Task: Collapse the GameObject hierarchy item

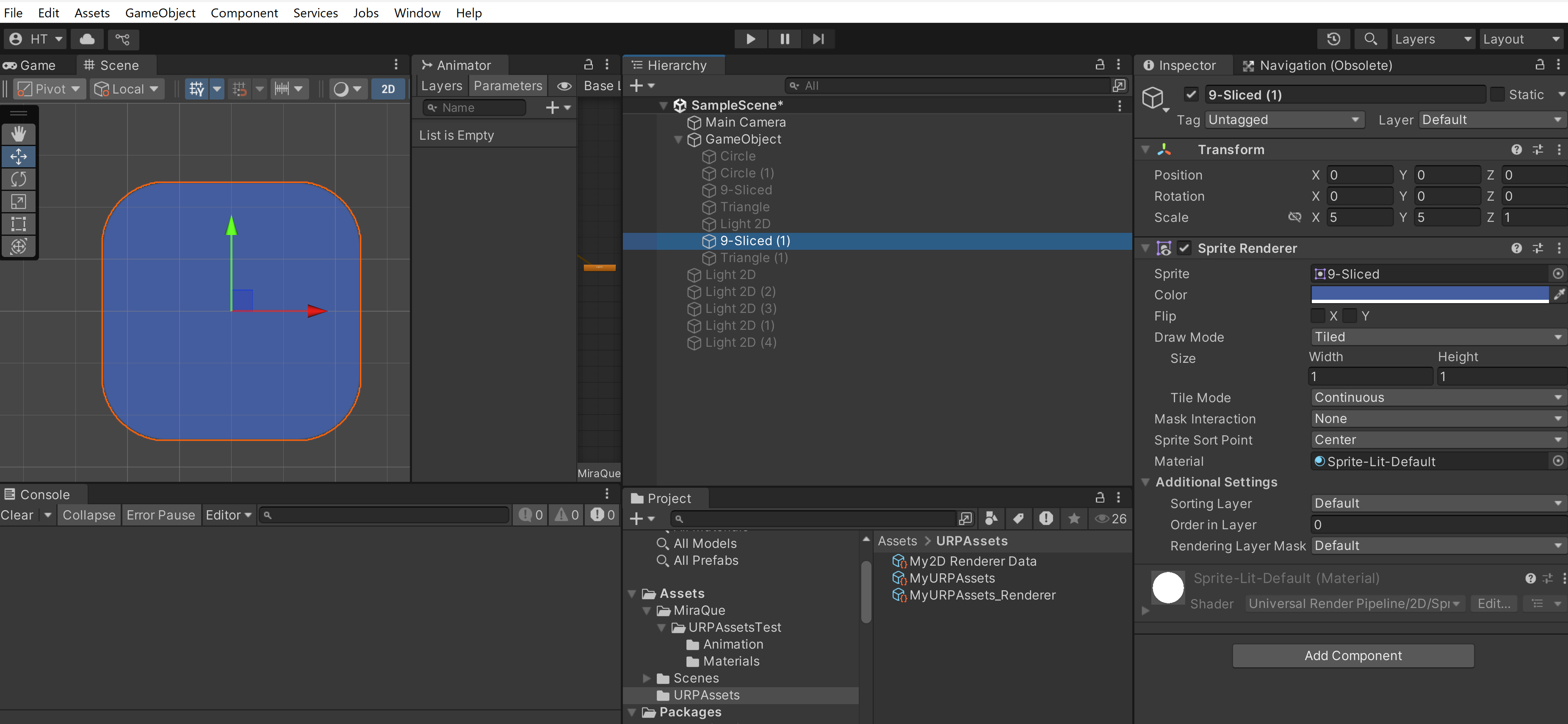Action: coord(678,139)
